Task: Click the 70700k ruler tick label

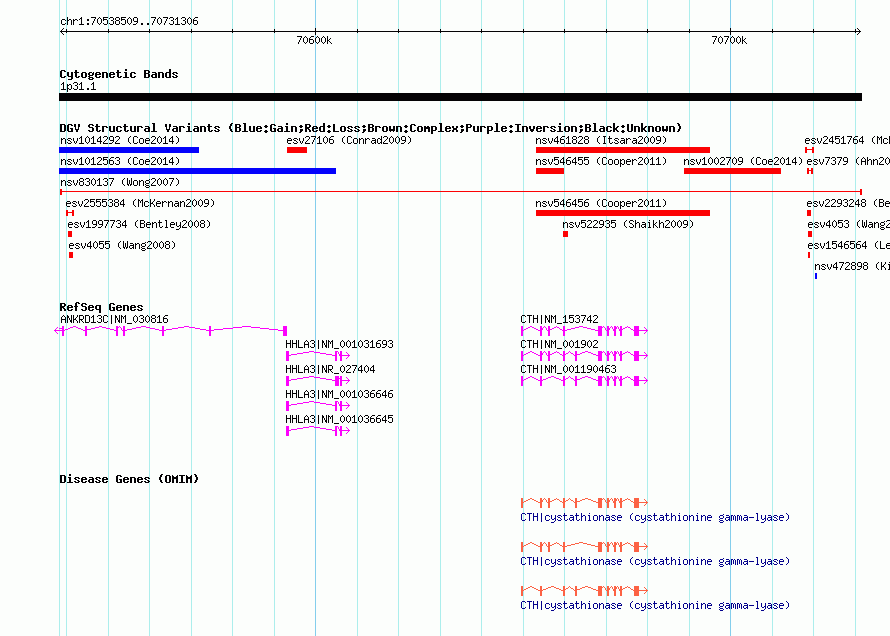Action: point(729,40)
